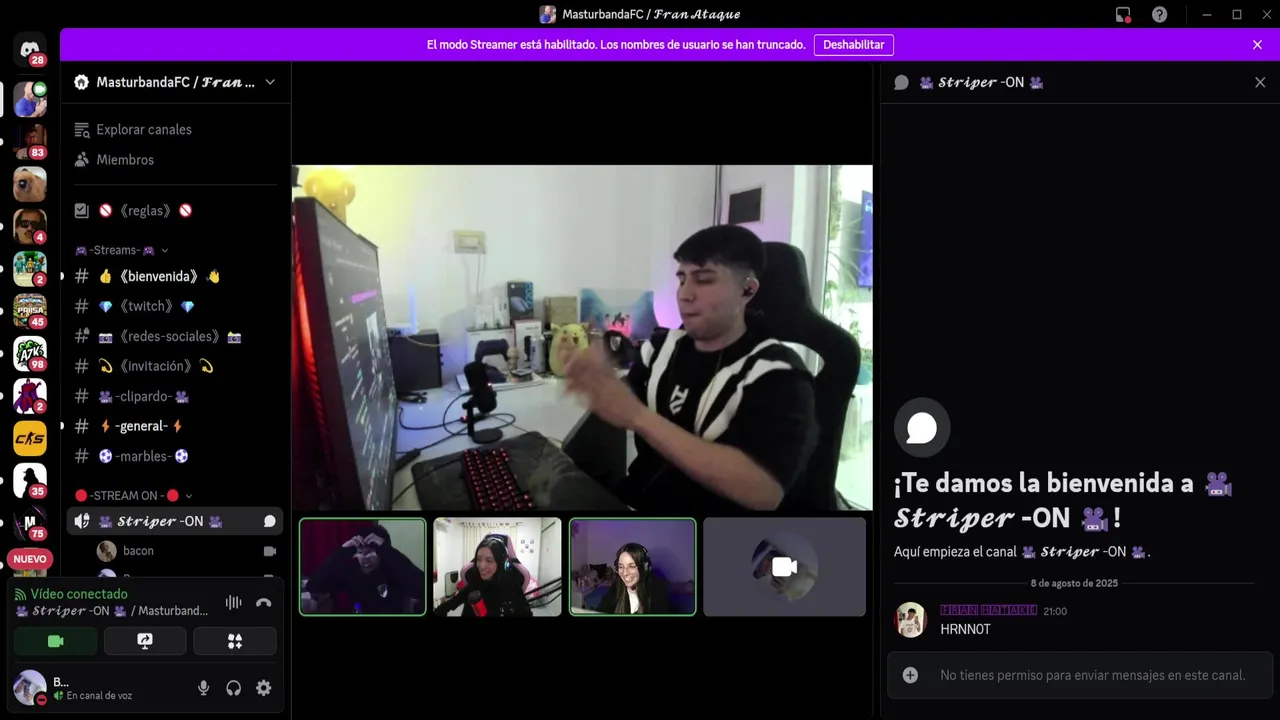Toggle microphone mute in user panel
This screenshot has width=1280, height=720.
click(x=203, y=688)
